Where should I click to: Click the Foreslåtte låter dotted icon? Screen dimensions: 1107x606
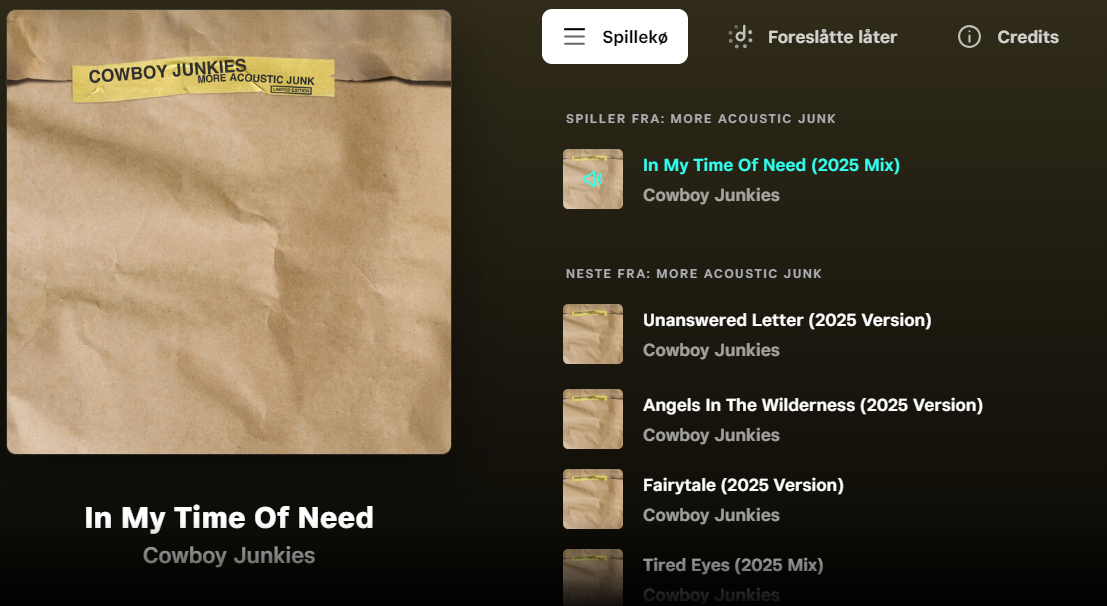tap(741, 37)
